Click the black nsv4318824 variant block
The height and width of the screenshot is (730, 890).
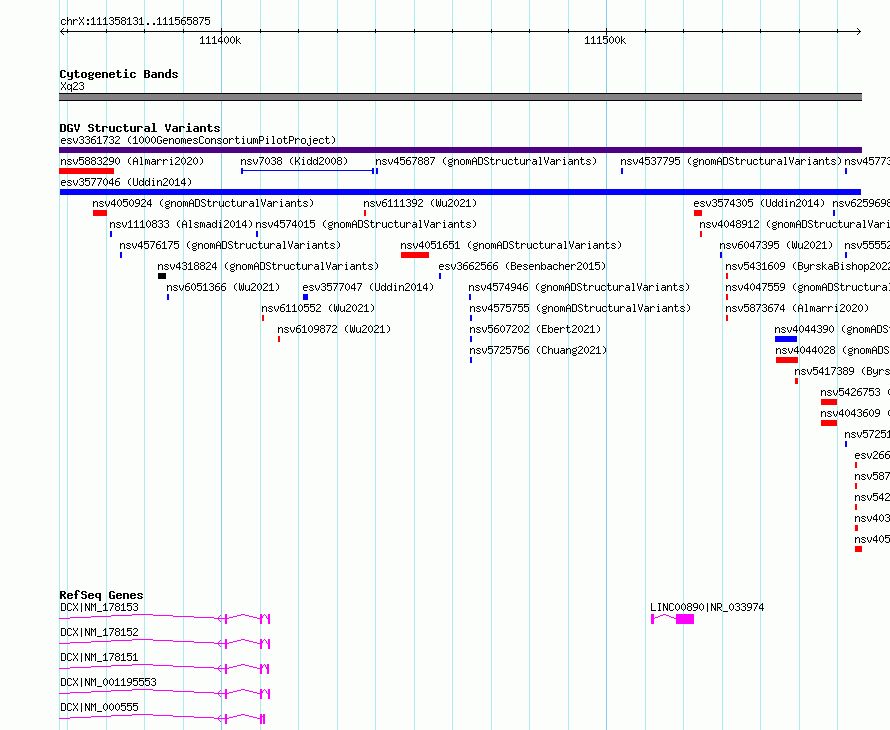pos(162,276)
